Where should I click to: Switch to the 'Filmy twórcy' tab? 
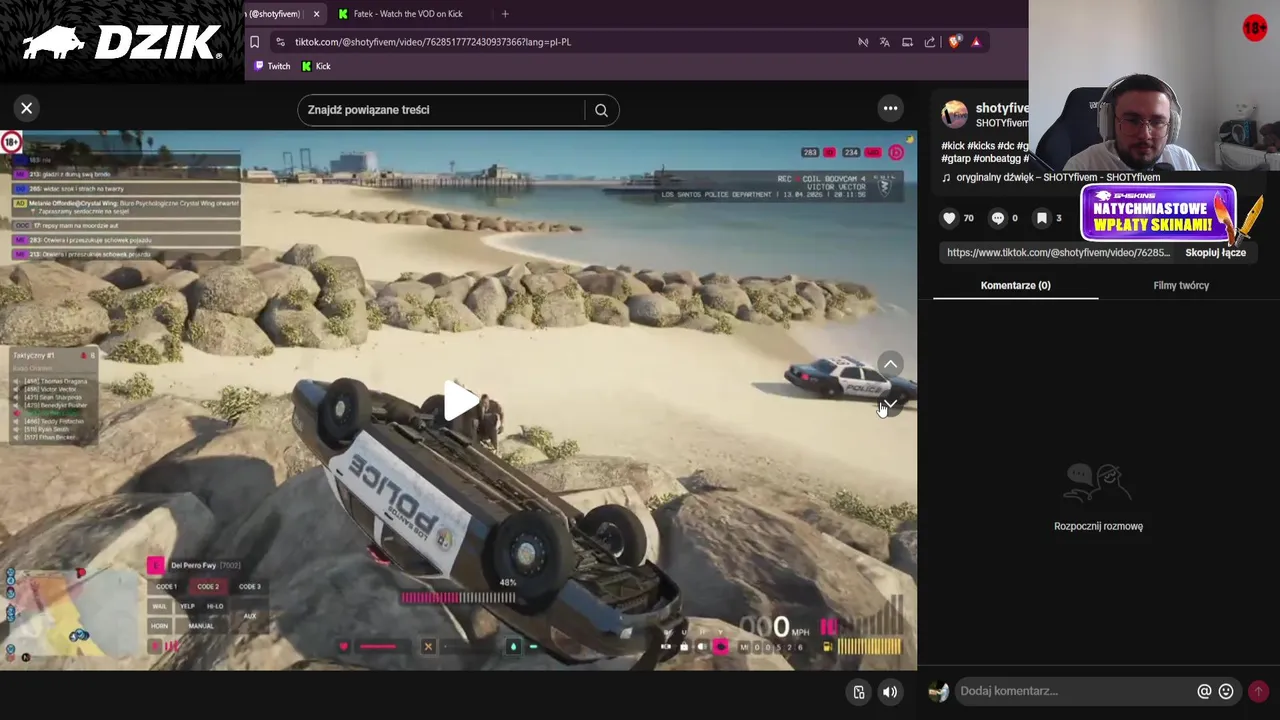(x=1181, y=285)
